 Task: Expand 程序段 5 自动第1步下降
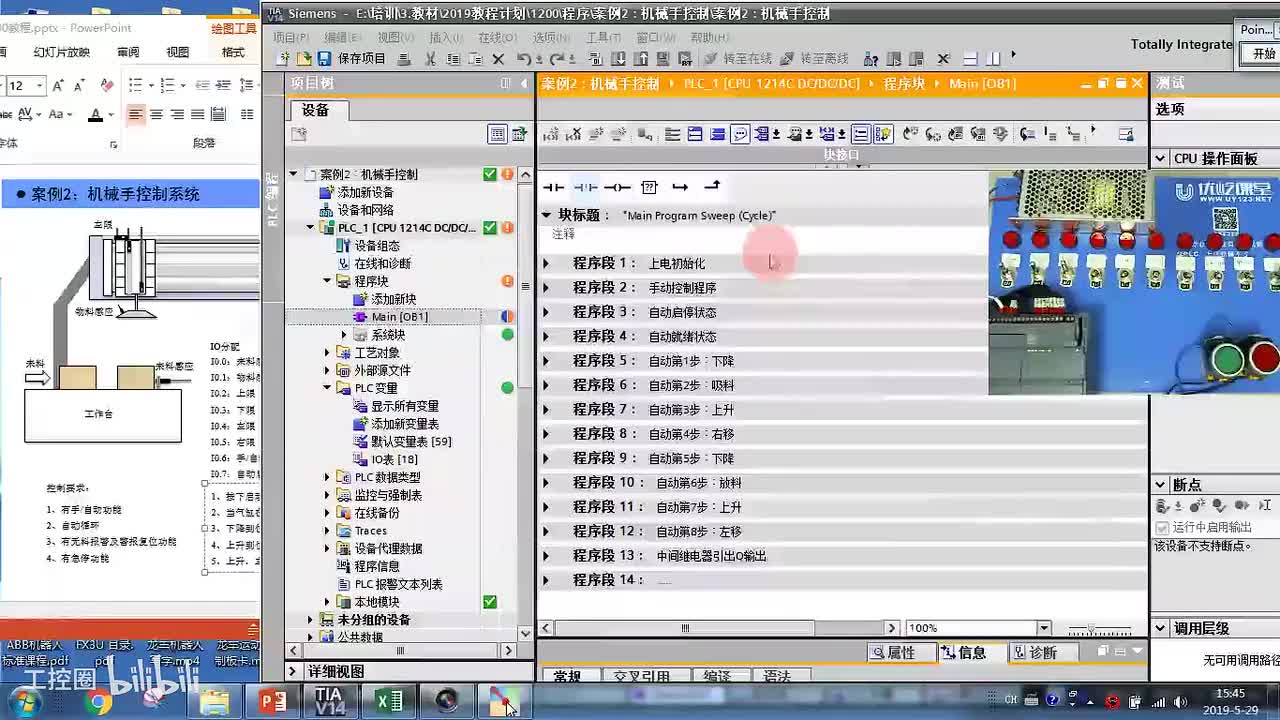pos(545,361)
